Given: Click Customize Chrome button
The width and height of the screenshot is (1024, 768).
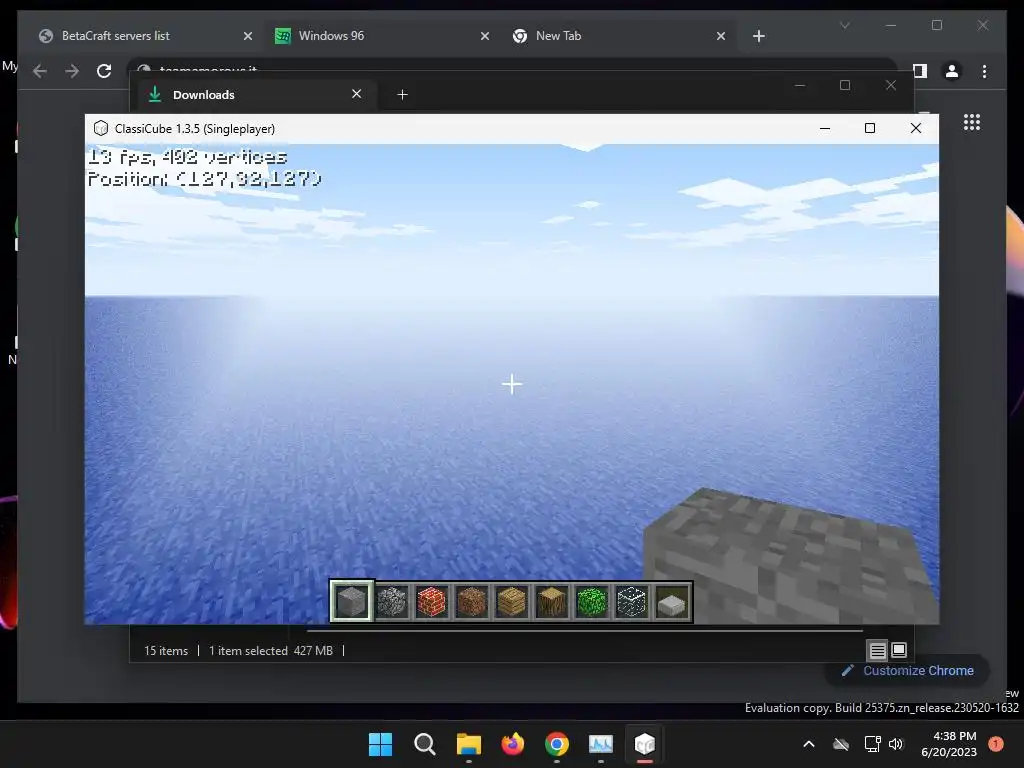Looking at the screenshot, I should 908,671.
